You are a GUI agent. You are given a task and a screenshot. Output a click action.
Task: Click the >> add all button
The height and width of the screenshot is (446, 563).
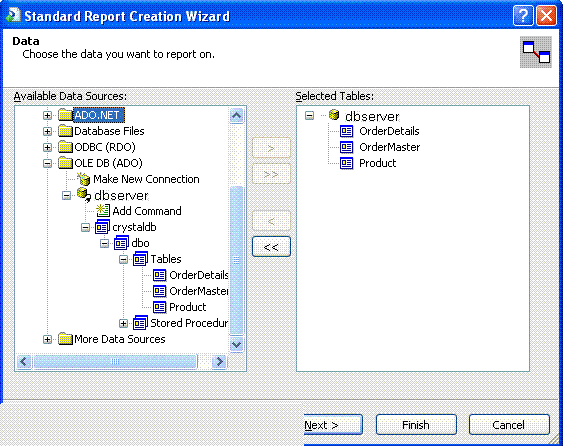[271, 174]
